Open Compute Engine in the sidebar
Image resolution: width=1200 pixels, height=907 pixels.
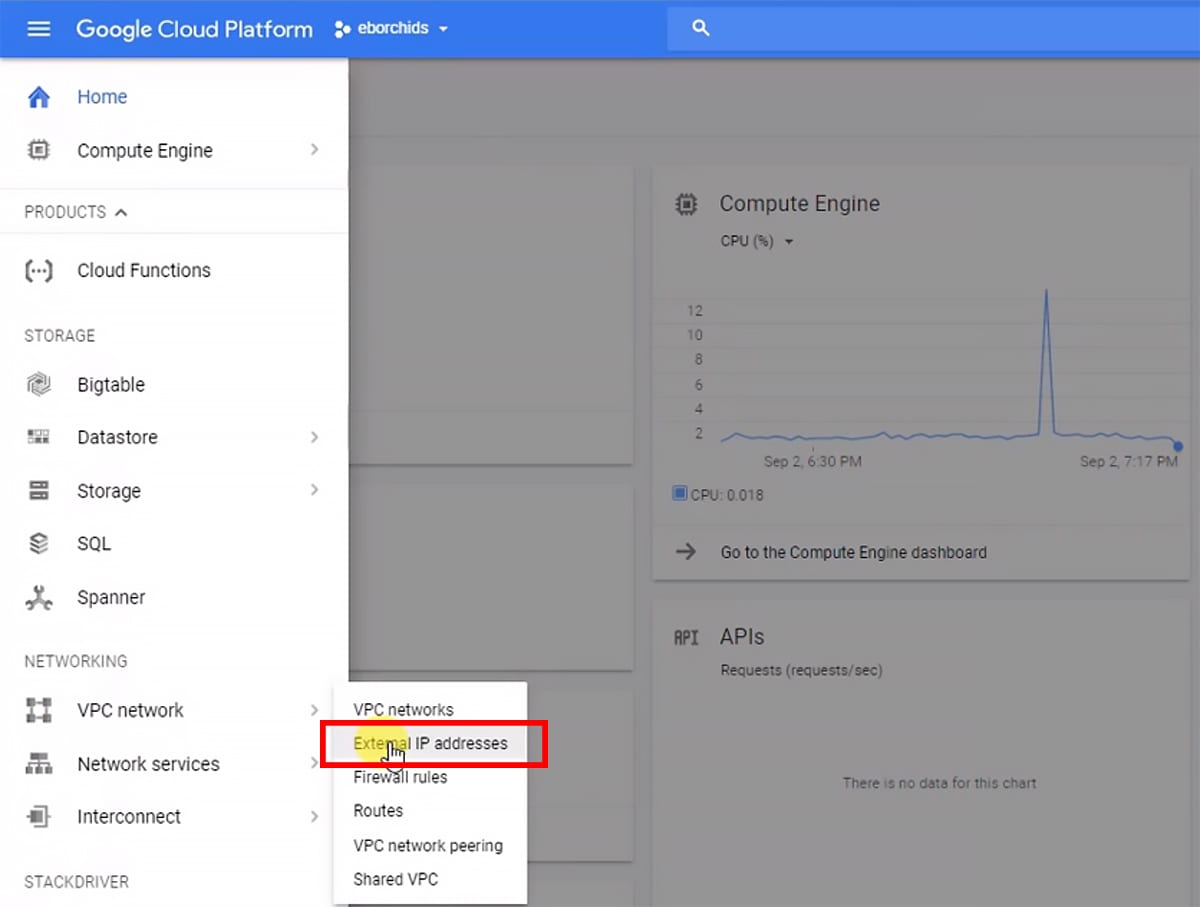coord(145,151)
